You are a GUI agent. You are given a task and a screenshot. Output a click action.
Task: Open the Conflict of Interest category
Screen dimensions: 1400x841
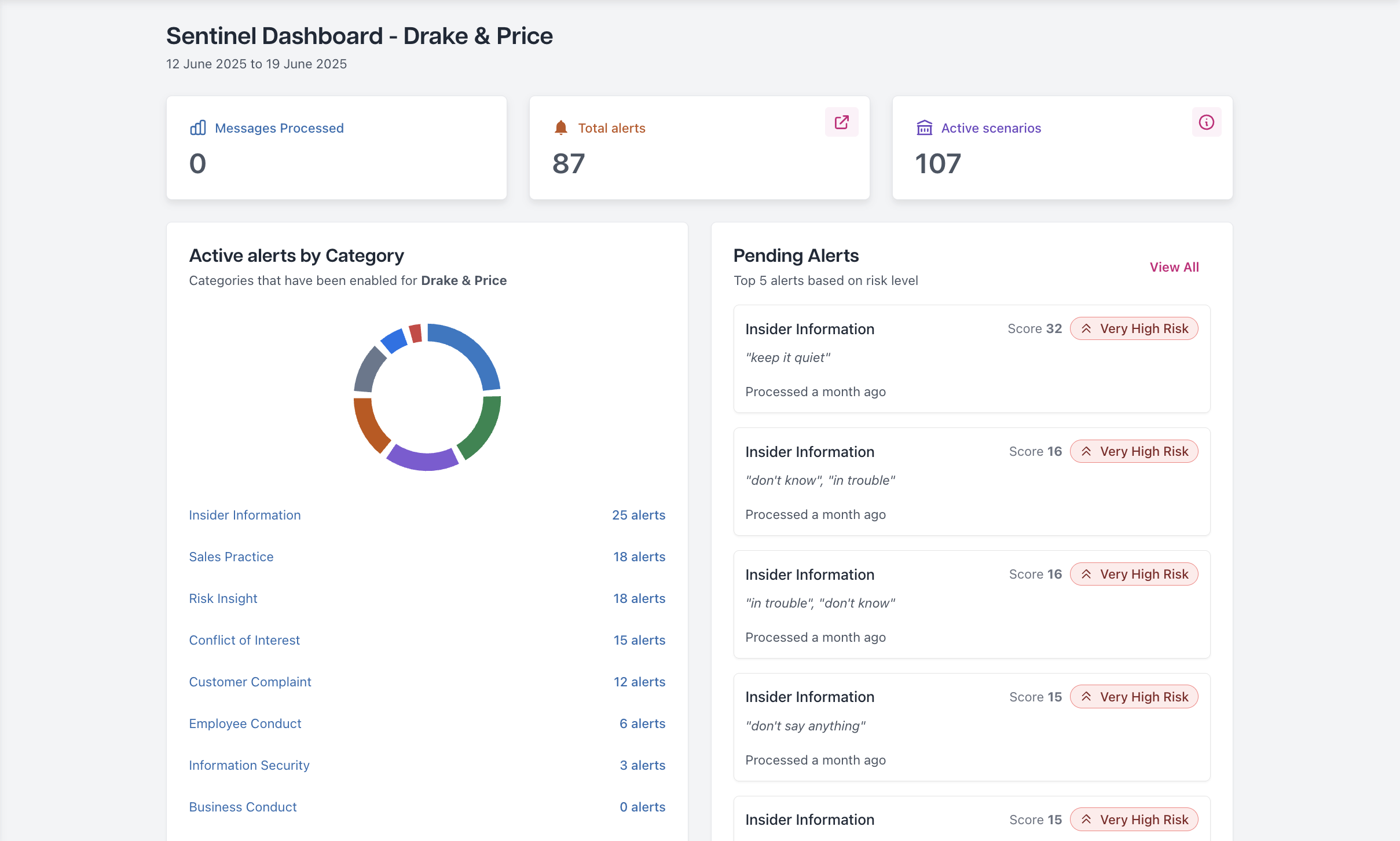tap(244, 640)
